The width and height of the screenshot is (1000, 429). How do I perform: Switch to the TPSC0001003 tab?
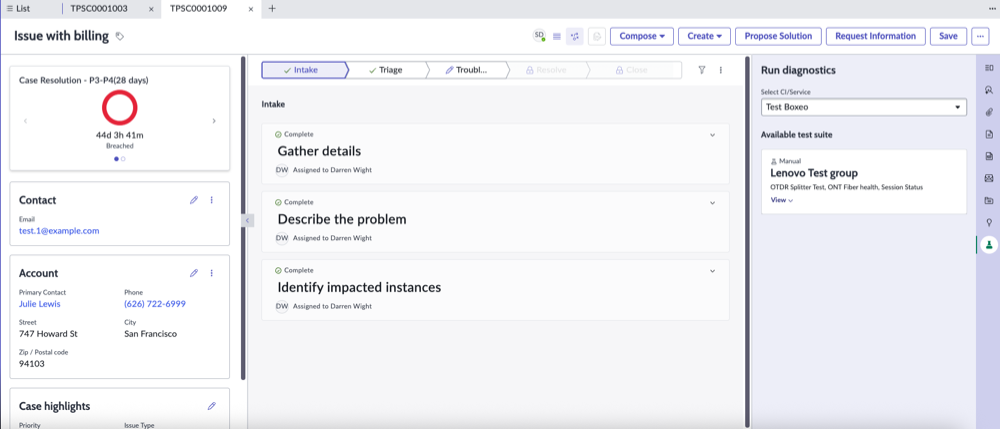pos(99,9)
